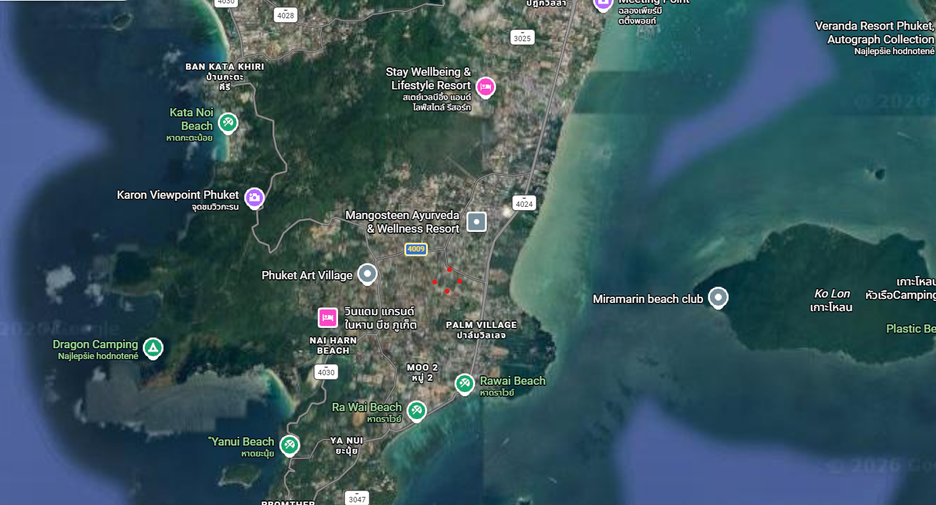Click the 3025 road number badge
The image size is (936, 505).
tap(522, 38)
